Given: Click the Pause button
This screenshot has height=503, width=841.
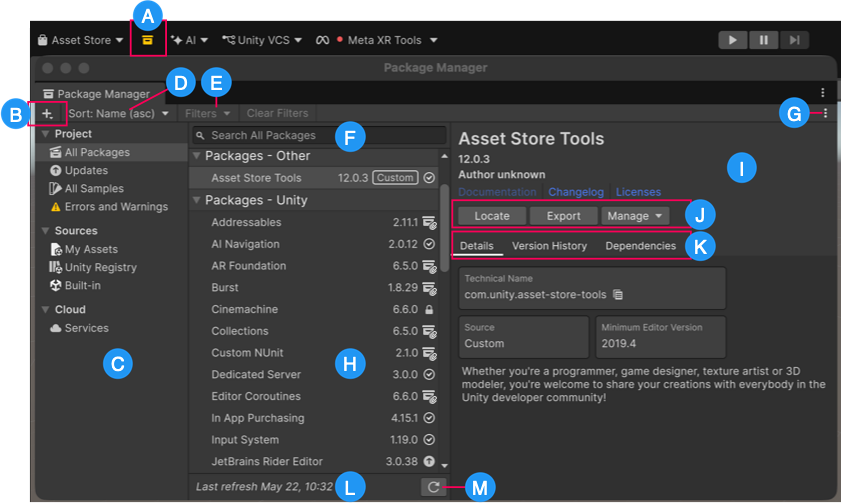Looking at the screenshot, I should tap(764, 40).
